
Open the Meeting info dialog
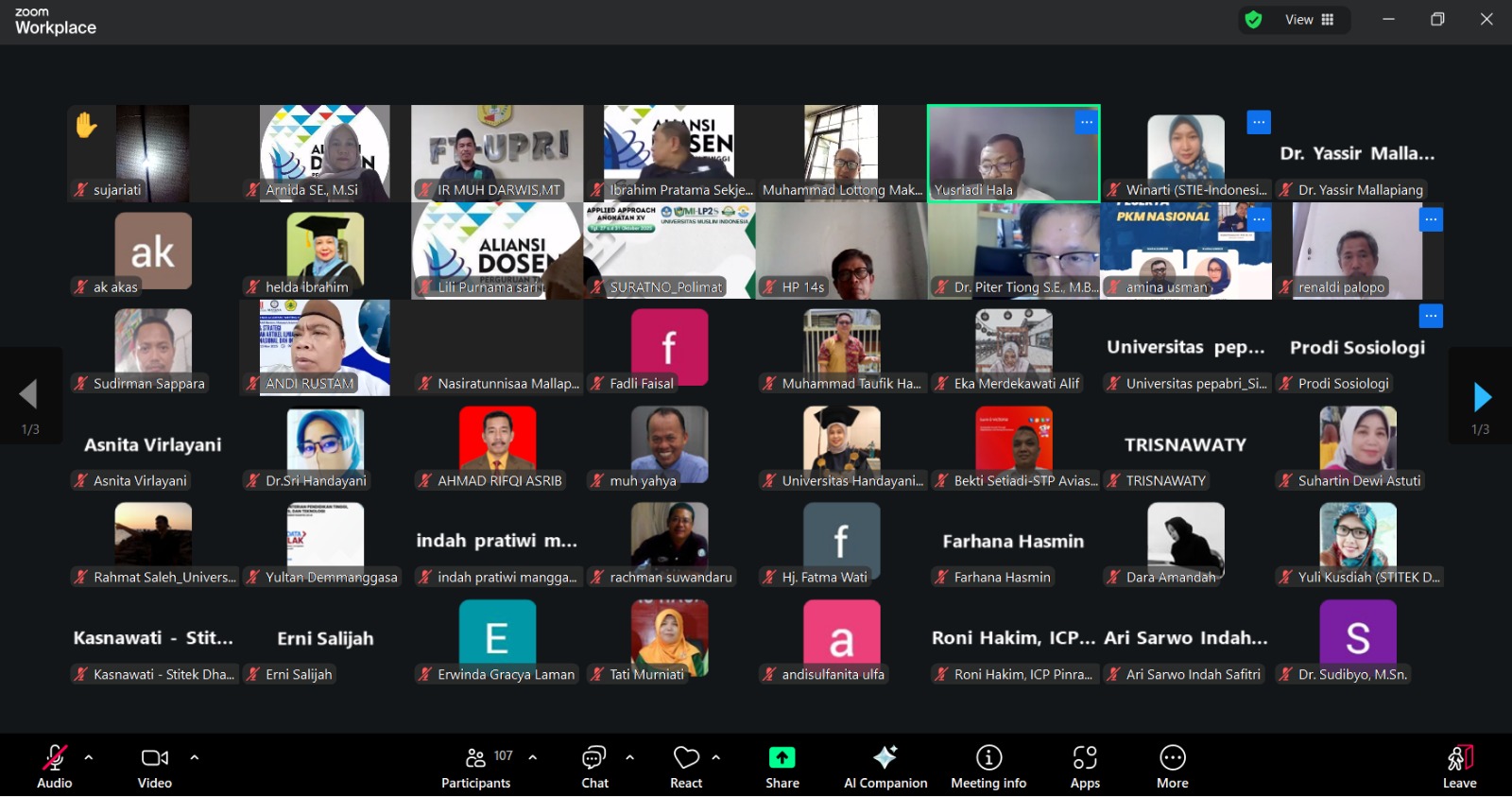(988, 766)
